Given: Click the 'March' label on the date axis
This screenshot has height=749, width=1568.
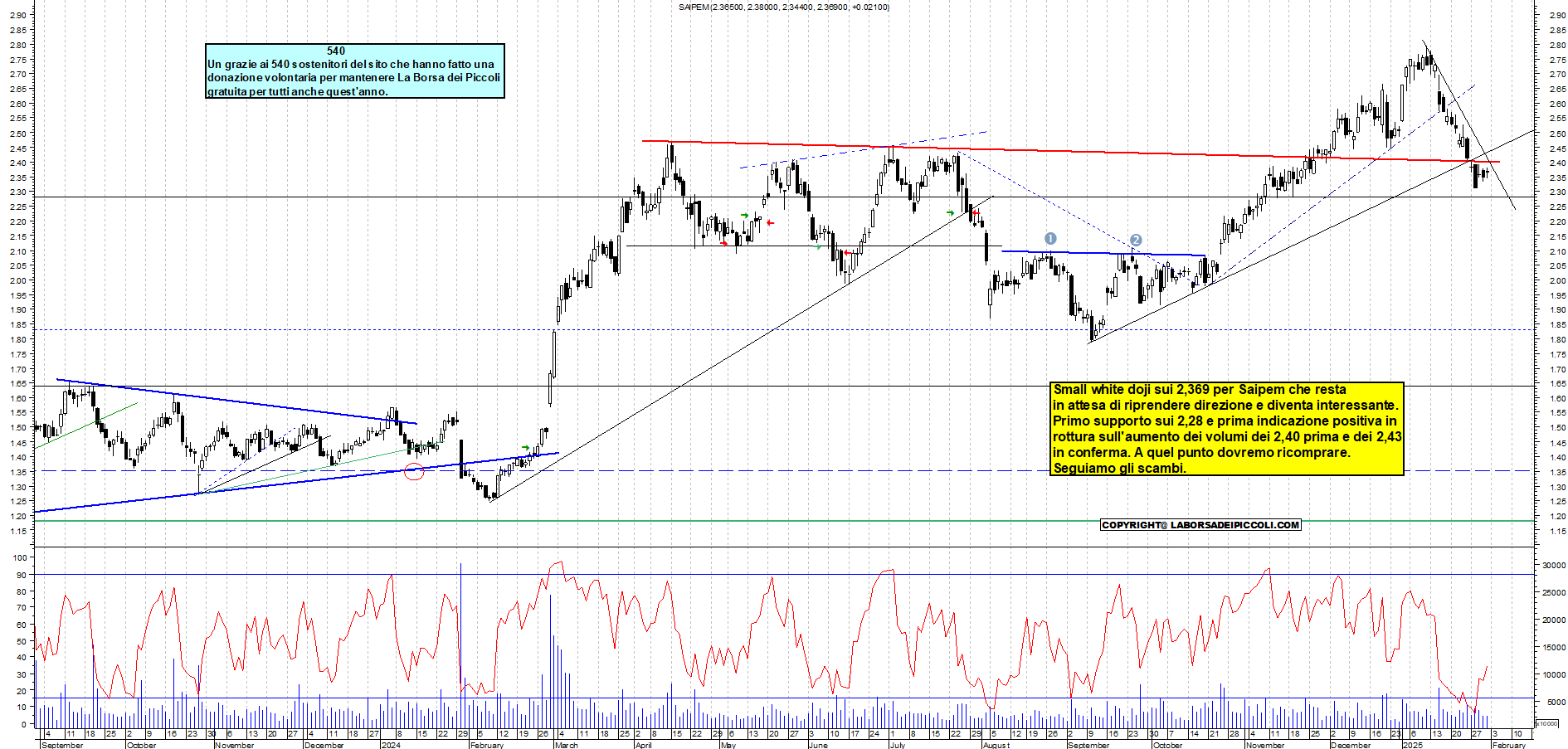Looking at the screenshot, I should 566,745.
